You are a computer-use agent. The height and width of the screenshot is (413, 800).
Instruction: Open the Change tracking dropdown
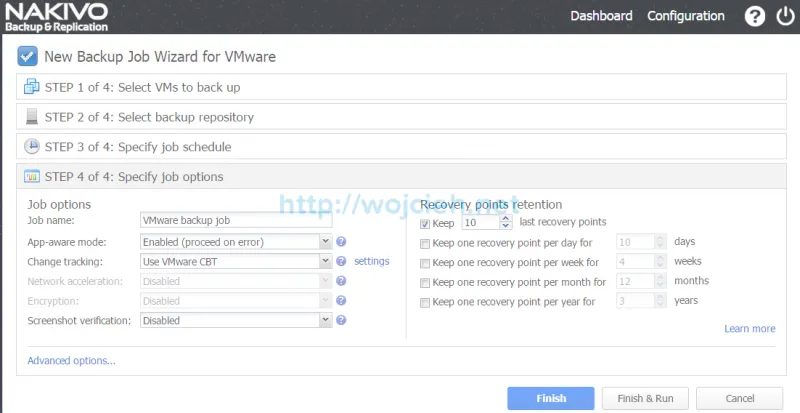tap(236, 261)
